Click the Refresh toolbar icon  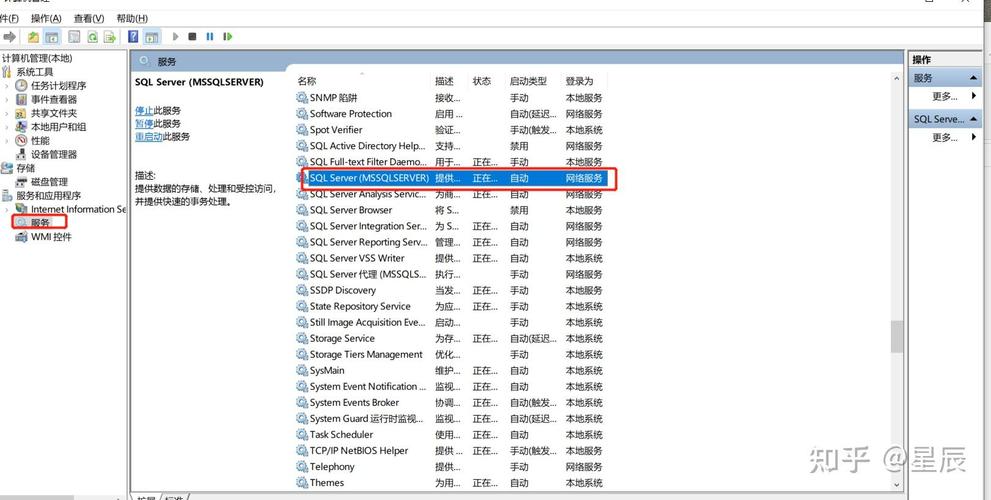(x=92, y=37)
